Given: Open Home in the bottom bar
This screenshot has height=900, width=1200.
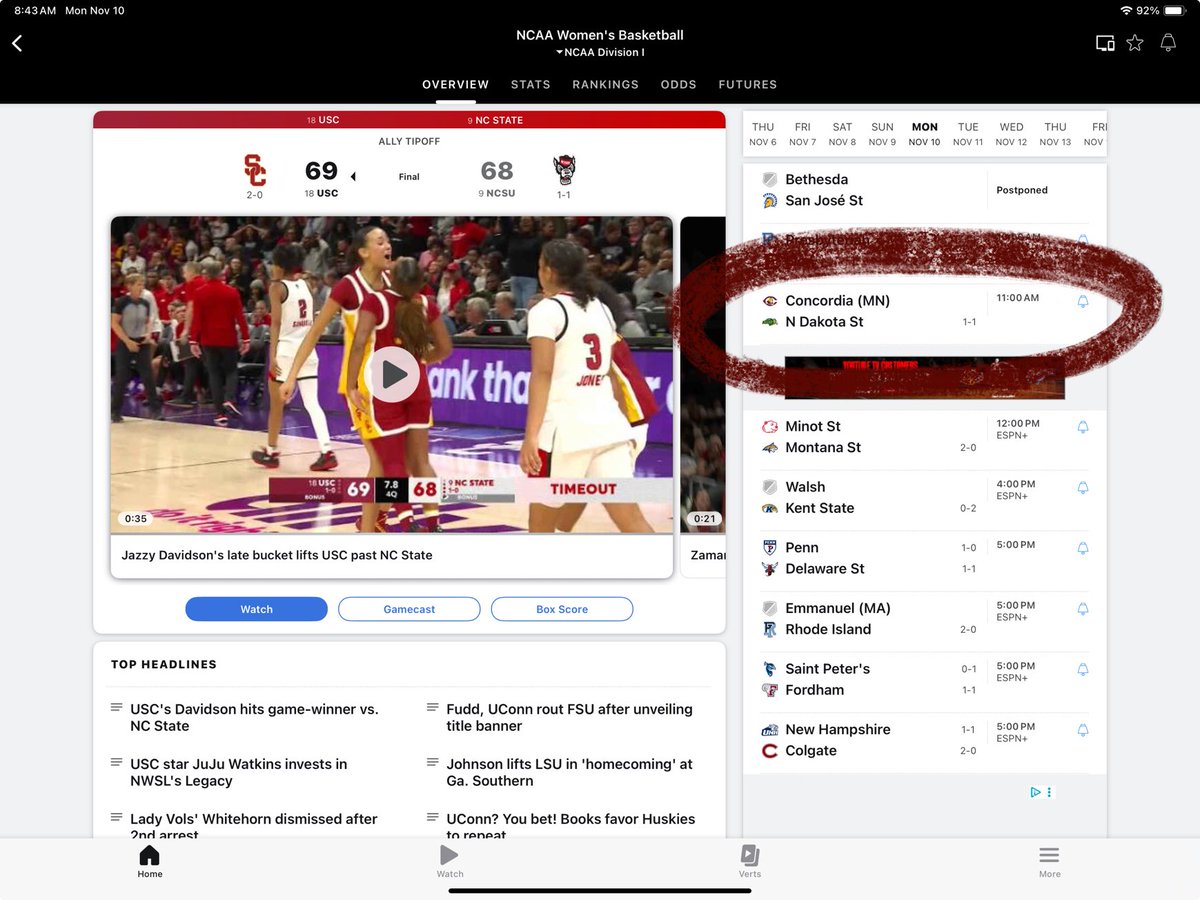Looking at the screenshot, I should [x=150, y=861].
